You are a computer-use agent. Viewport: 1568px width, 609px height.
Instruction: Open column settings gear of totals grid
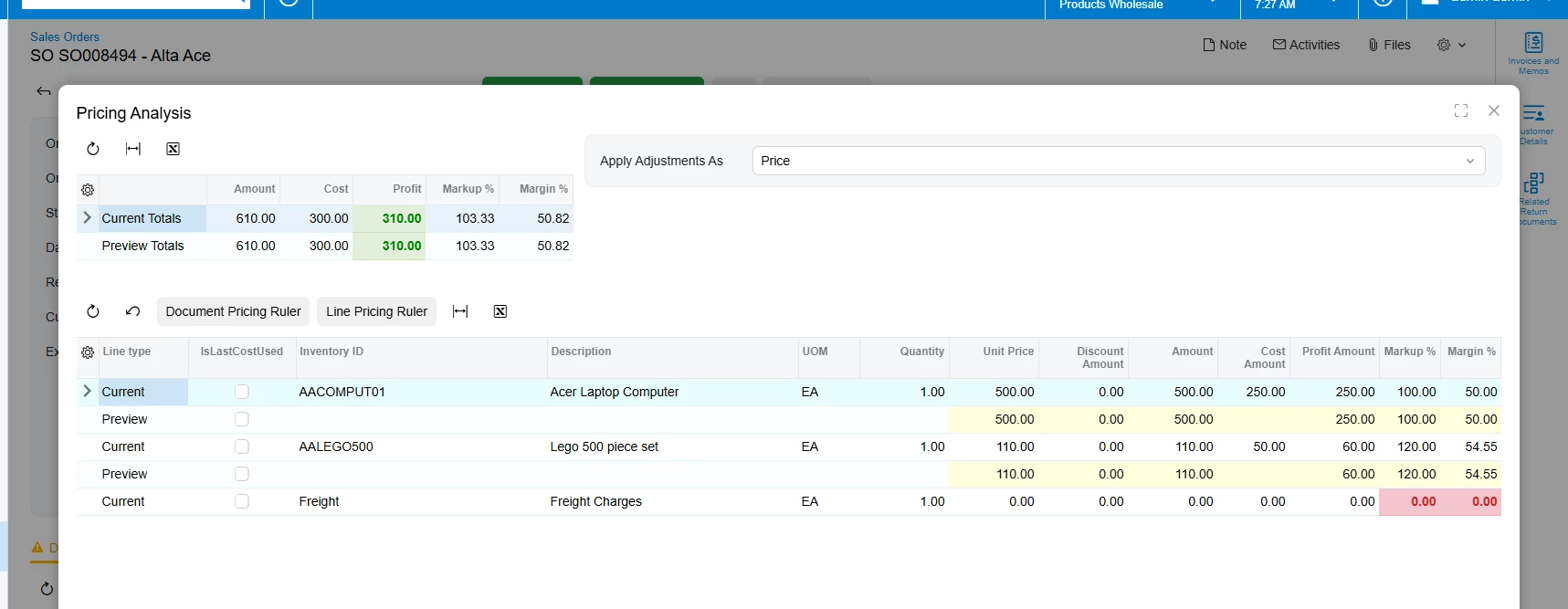88,190
